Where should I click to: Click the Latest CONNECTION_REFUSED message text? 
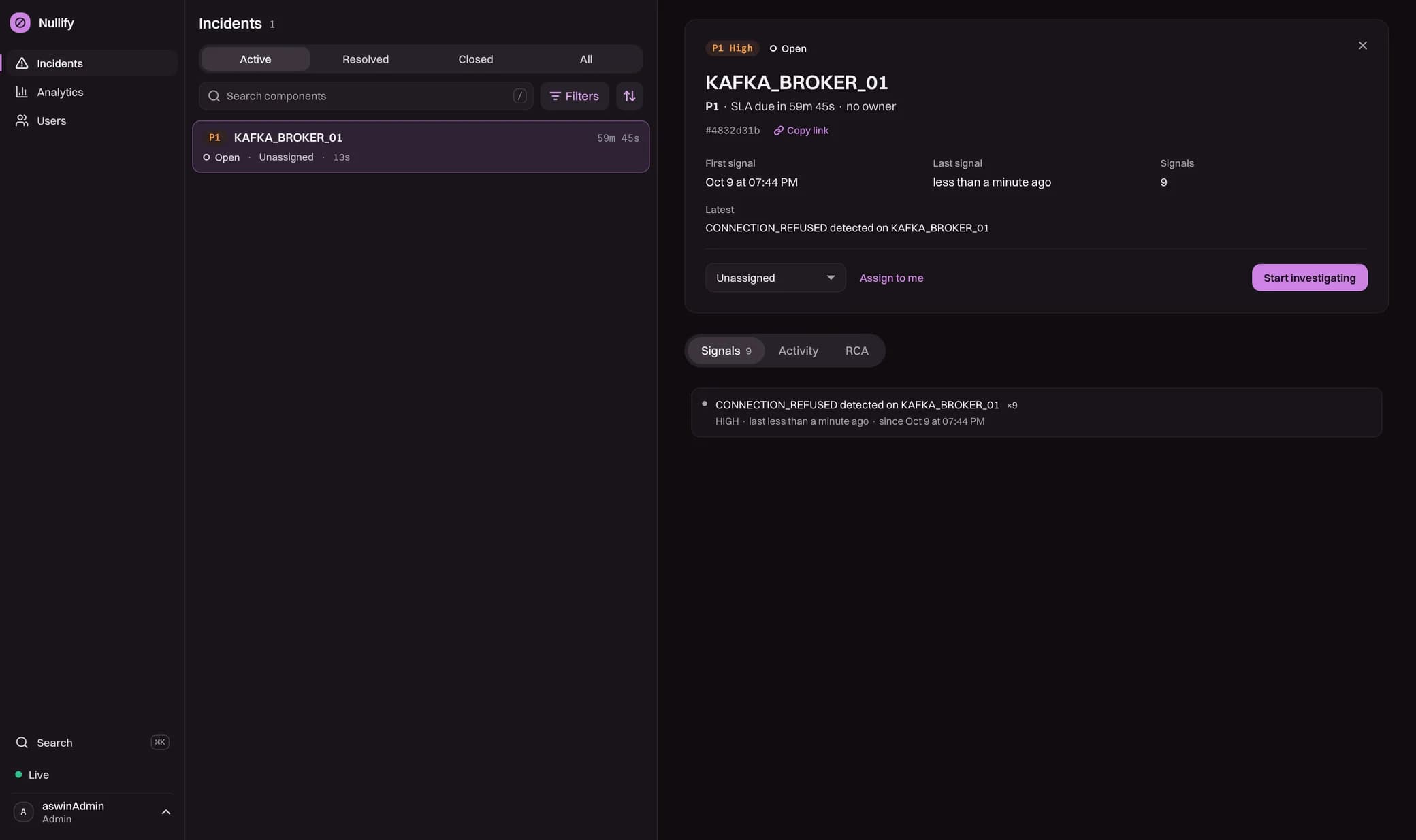coord(847,228)
